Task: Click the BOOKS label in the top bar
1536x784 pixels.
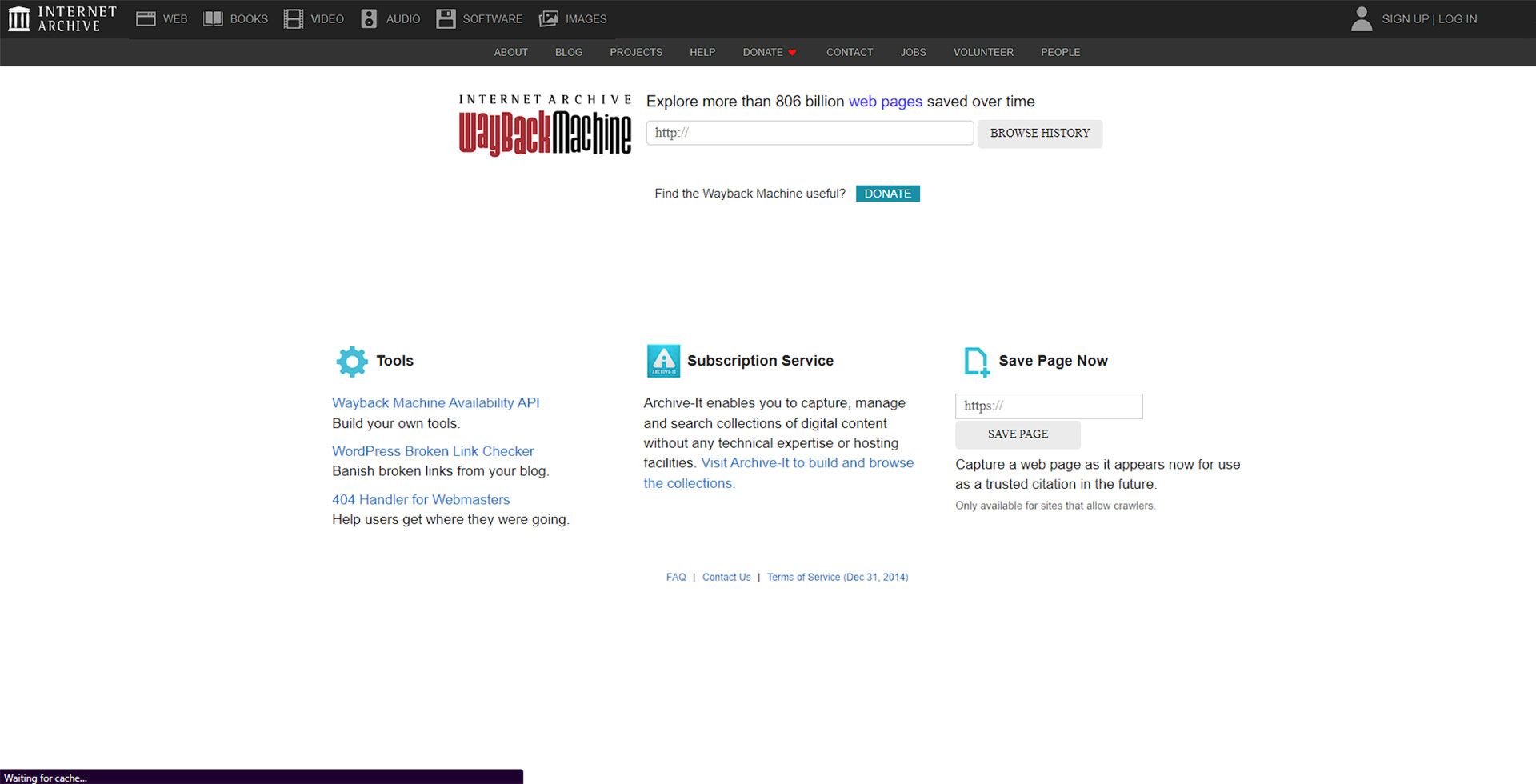Action: pos(249,18)
